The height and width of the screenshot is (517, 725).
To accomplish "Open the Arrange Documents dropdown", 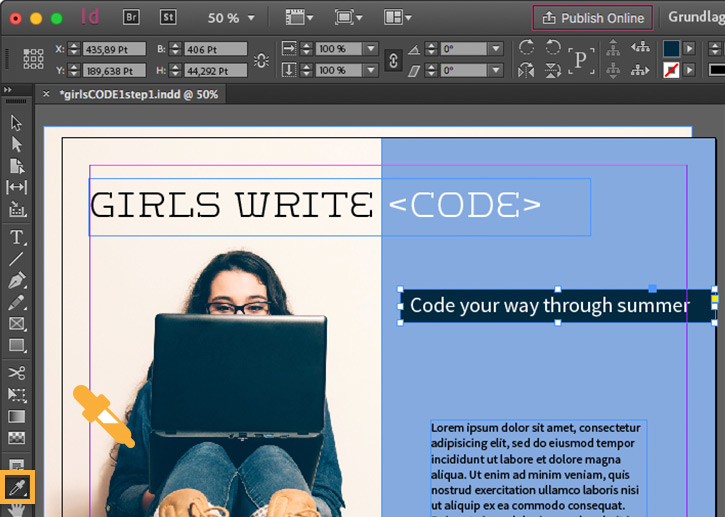I will pyautogui.click(x=398, y=18).
